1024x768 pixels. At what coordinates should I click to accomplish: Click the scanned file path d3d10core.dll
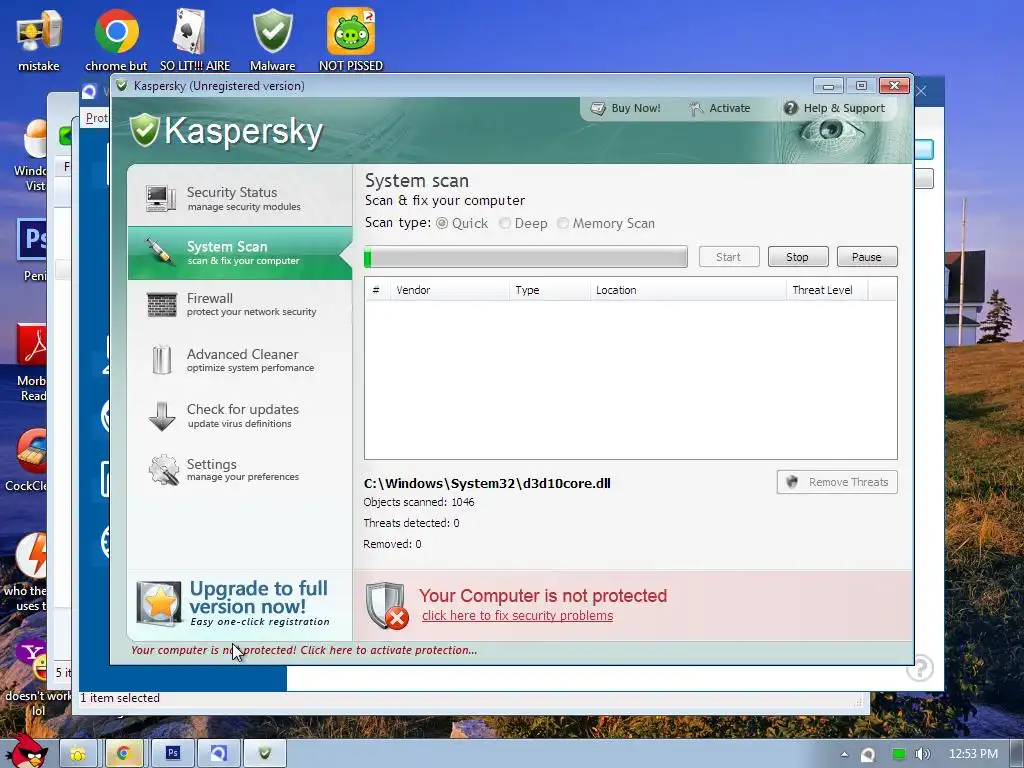(487, 483)
